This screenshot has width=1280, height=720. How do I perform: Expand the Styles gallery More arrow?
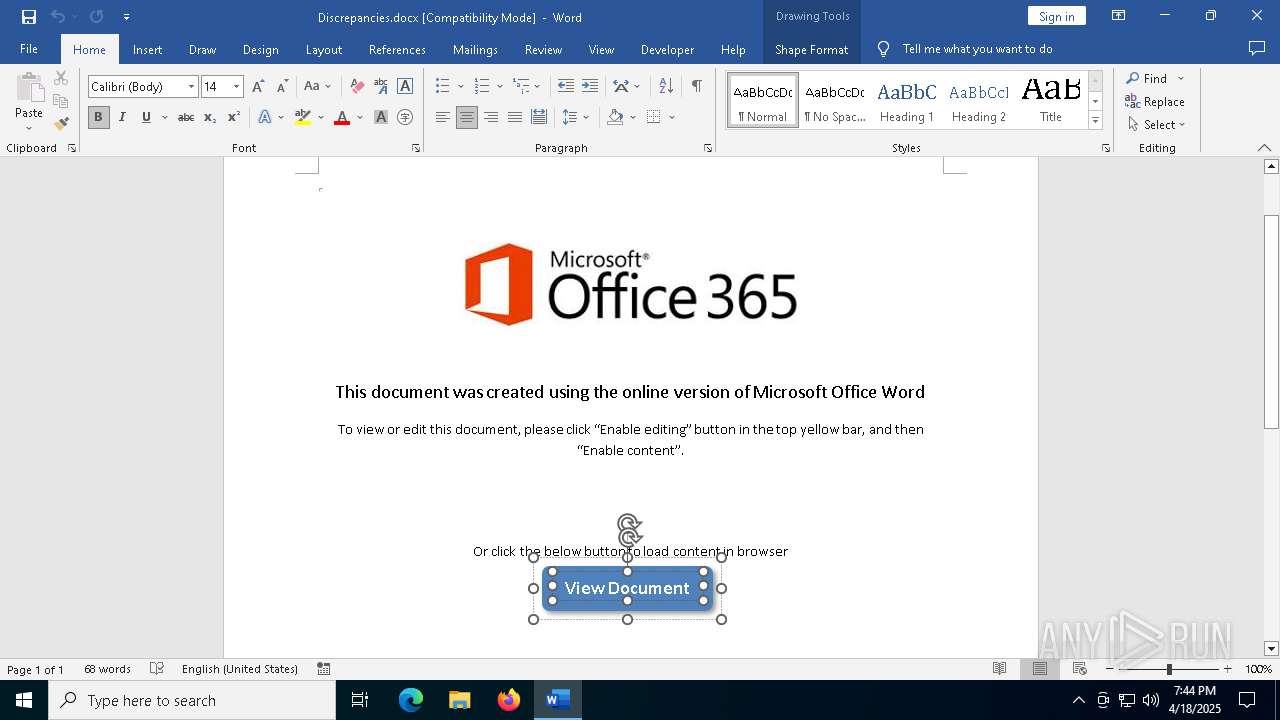tap(1095, 121)
